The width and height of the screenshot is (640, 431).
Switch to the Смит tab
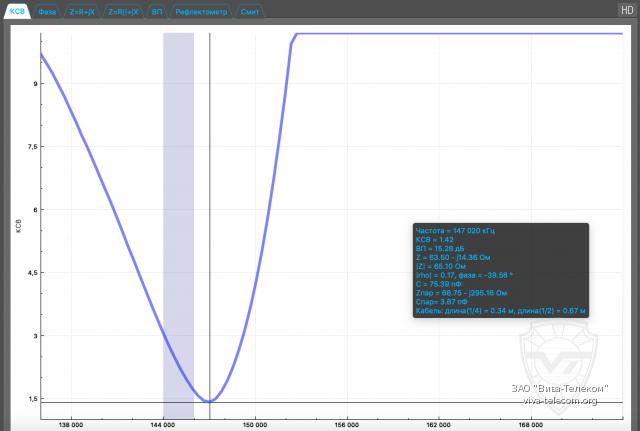249,12
